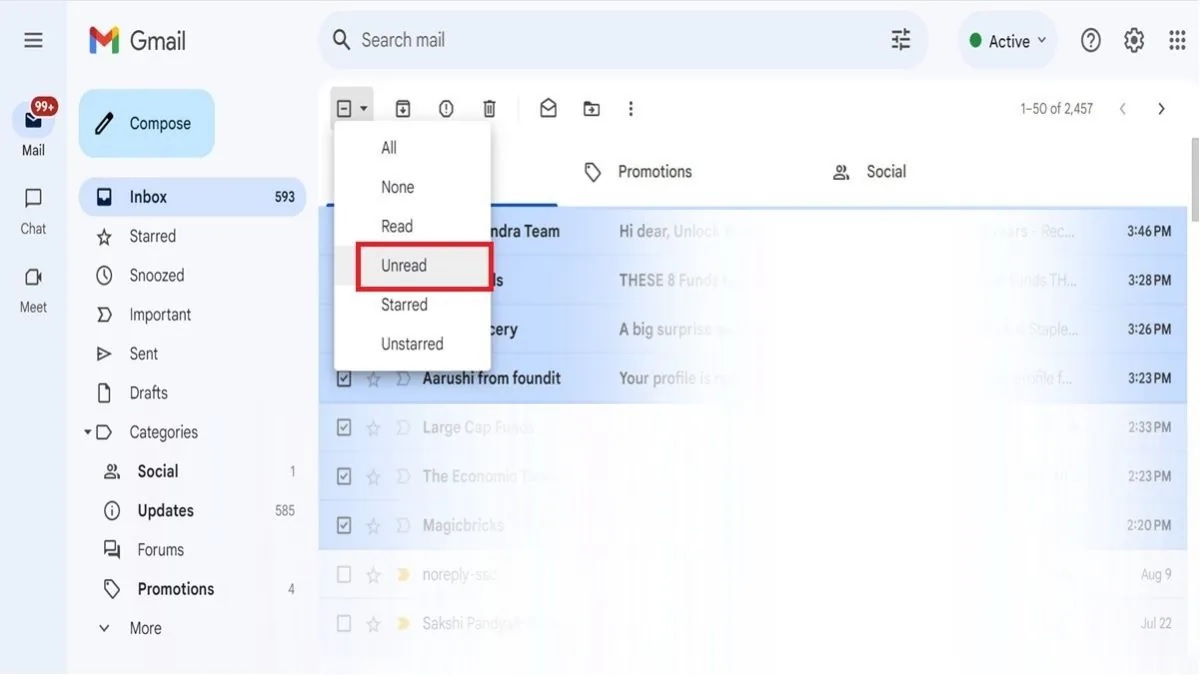Collapse the Categories section
The width and height of the screenshot is (1200, 675).
point(88,432)
